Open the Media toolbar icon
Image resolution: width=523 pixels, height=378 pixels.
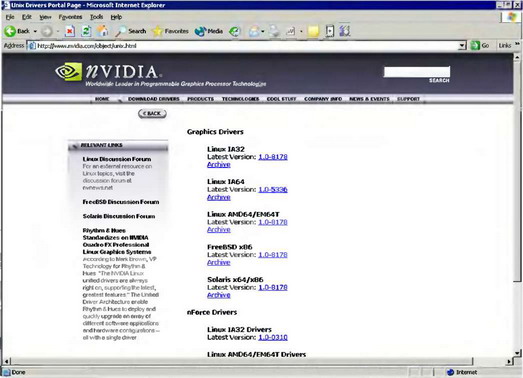pos(209,31)
